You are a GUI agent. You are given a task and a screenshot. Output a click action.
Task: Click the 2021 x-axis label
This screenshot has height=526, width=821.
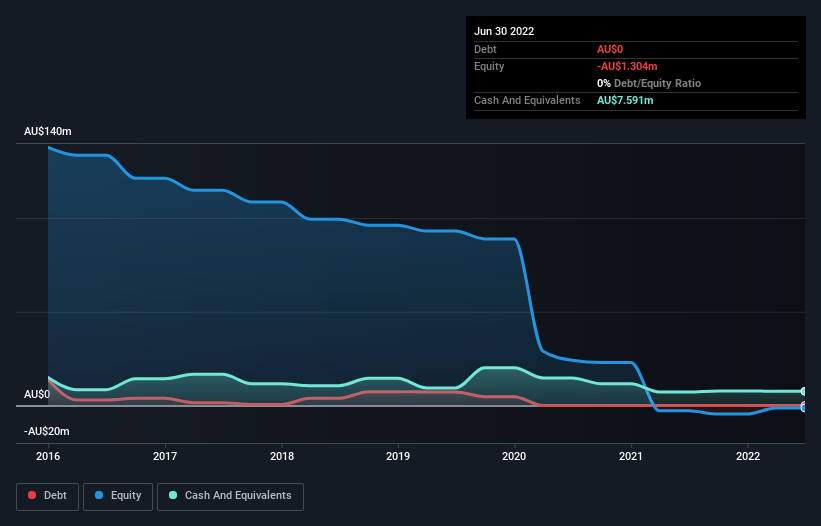[631, 456]
